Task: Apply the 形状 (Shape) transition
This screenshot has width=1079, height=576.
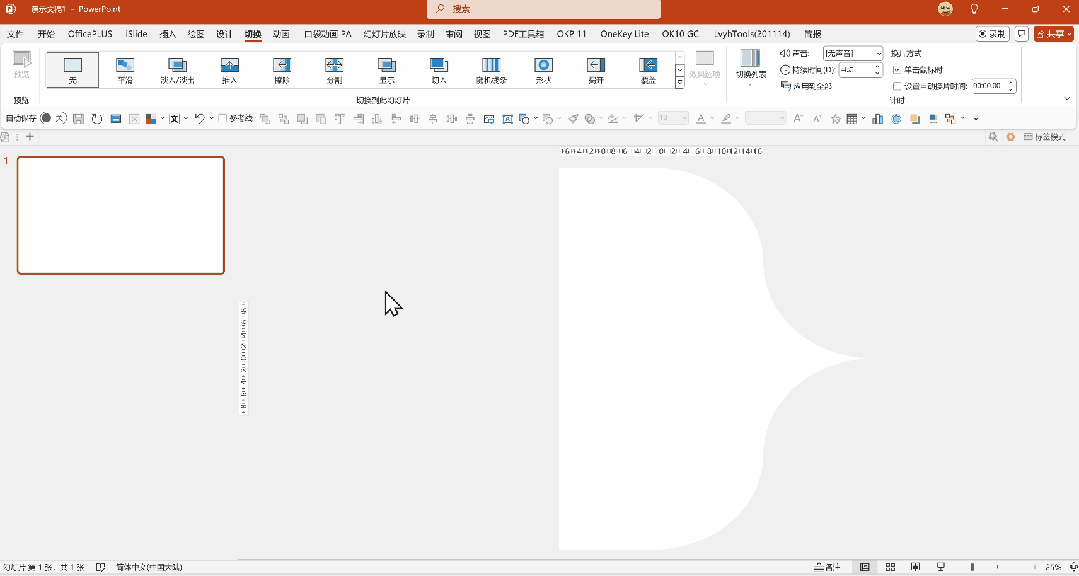Action: 544,70
